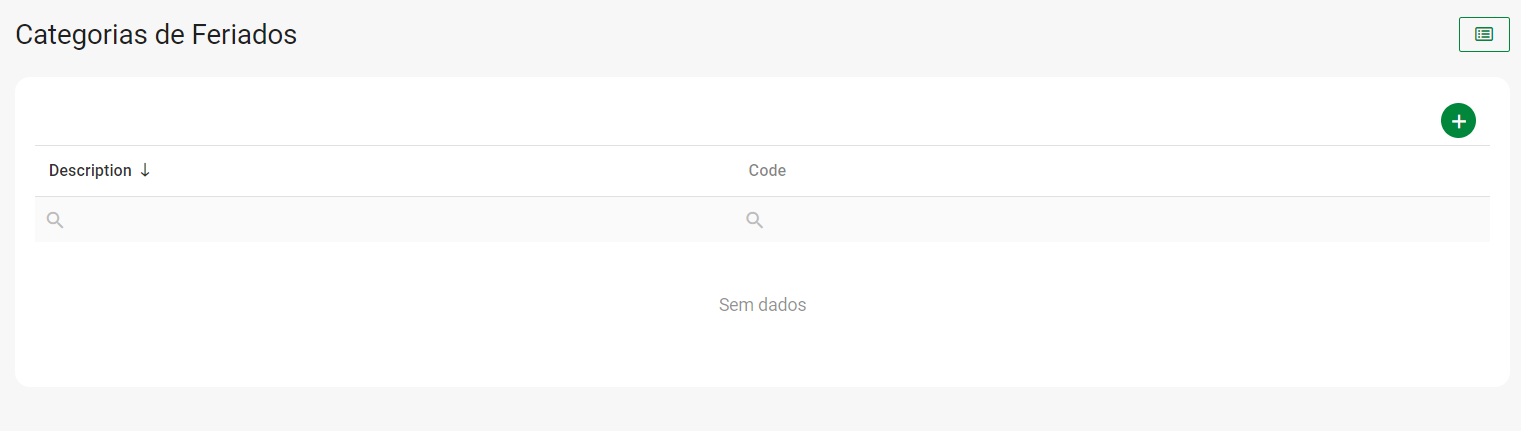Click the "Sem dados" empty-state message
The image size is (1521, 431).
[x=762, y=305]
